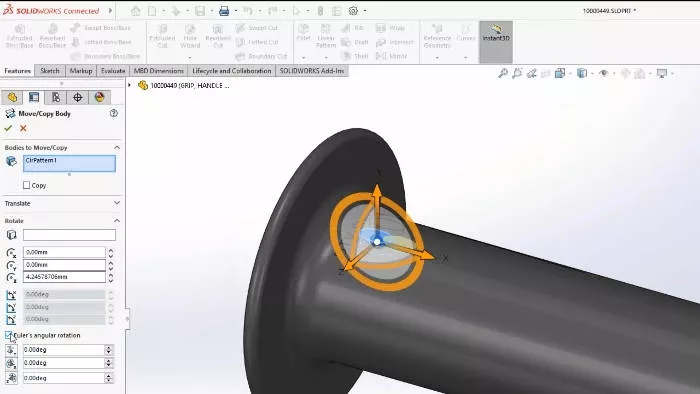Click the Rotation Reference empty field

[69, 235]
